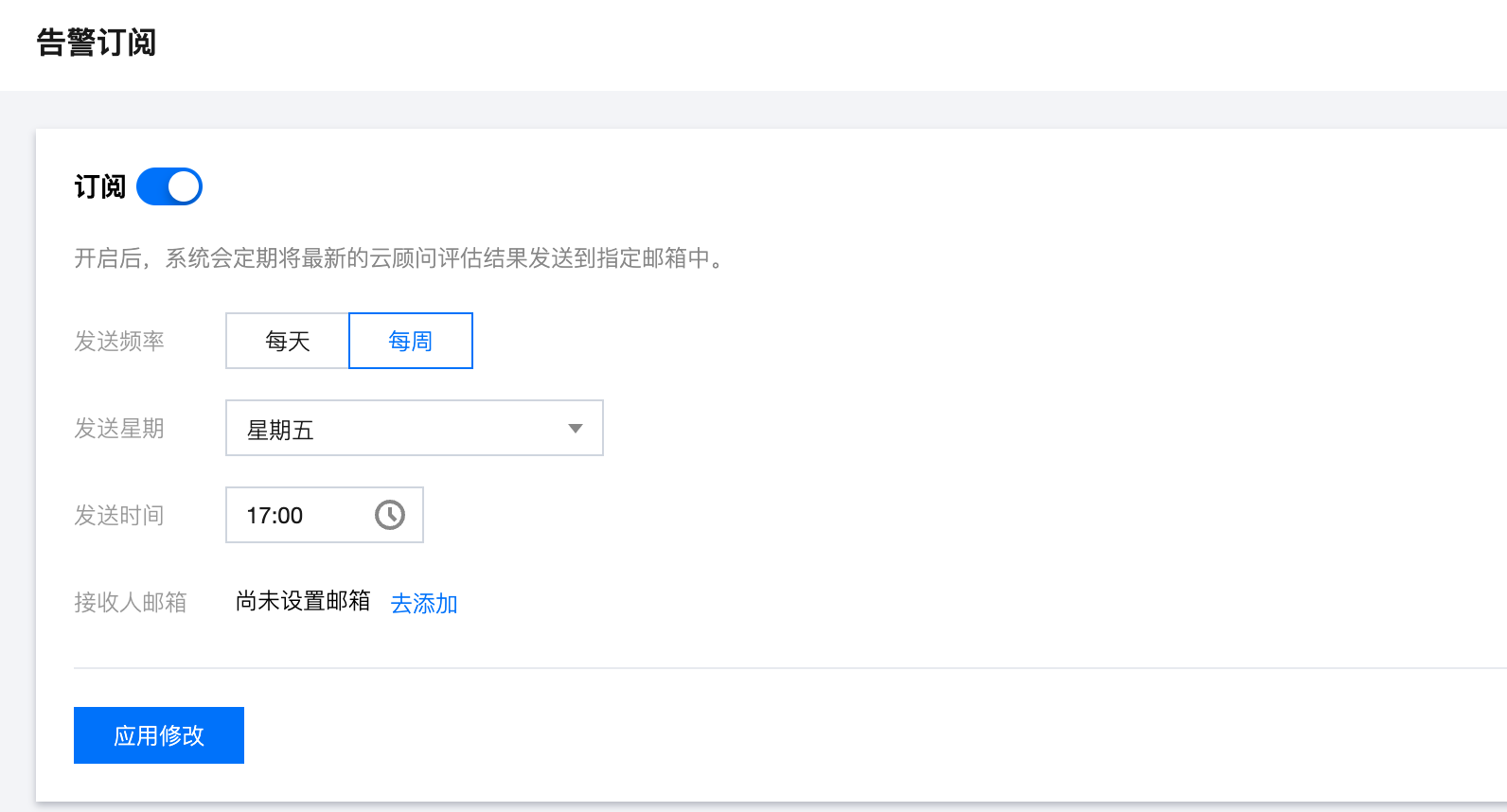Click the 发送时间 field label
This screenshot has width=1507, height=812.
[x=119, y=516]
